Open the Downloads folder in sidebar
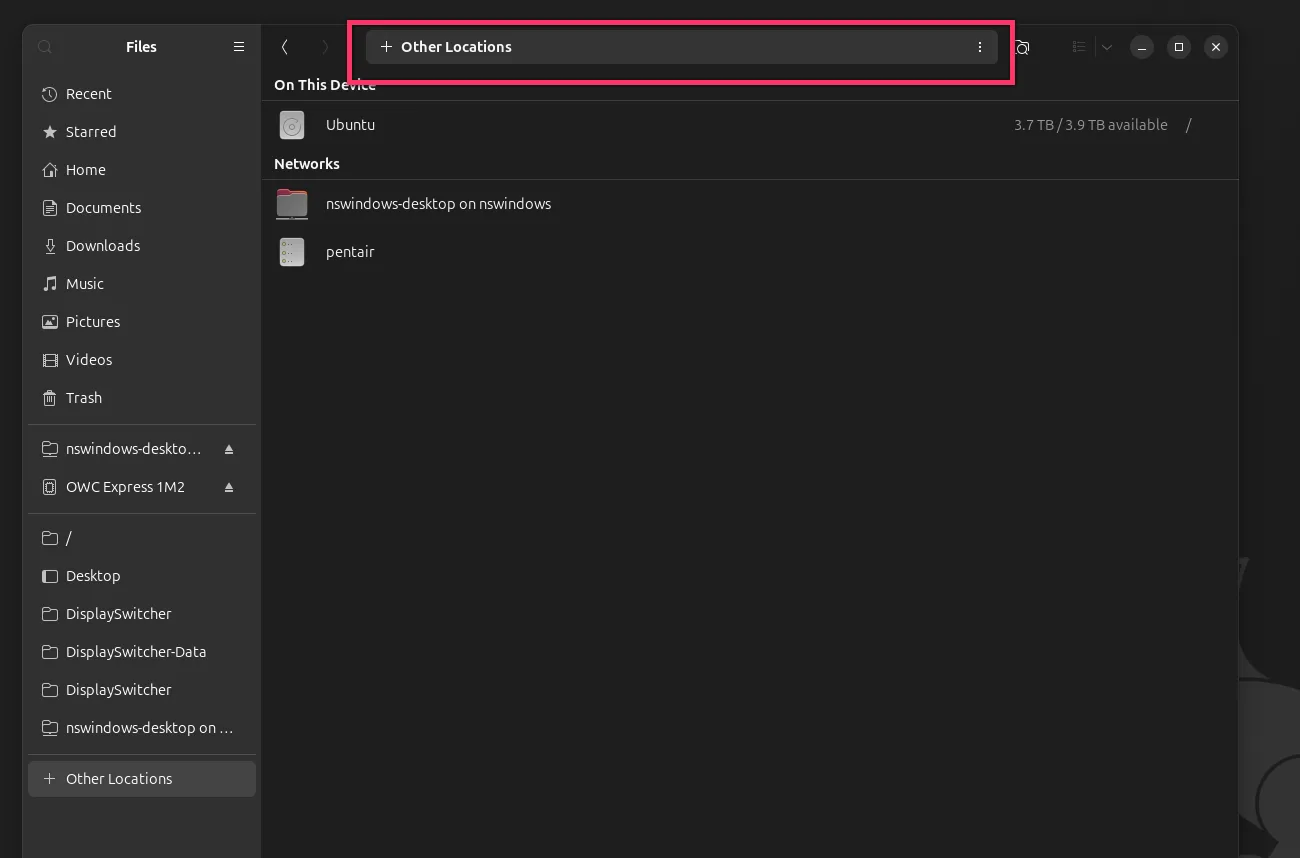This screenshot has height=858, width=1300. (142, 246)
